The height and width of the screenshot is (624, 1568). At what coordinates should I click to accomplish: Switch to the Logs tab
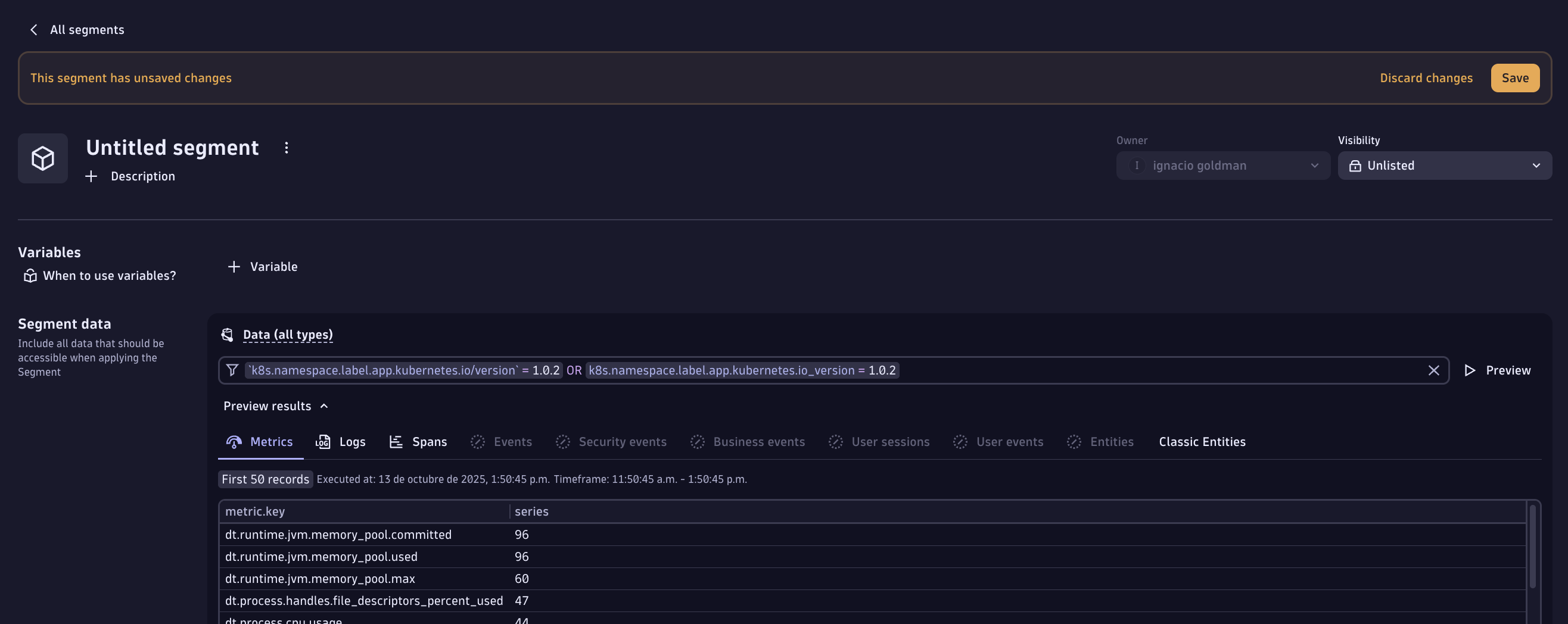tap(340, 442)
